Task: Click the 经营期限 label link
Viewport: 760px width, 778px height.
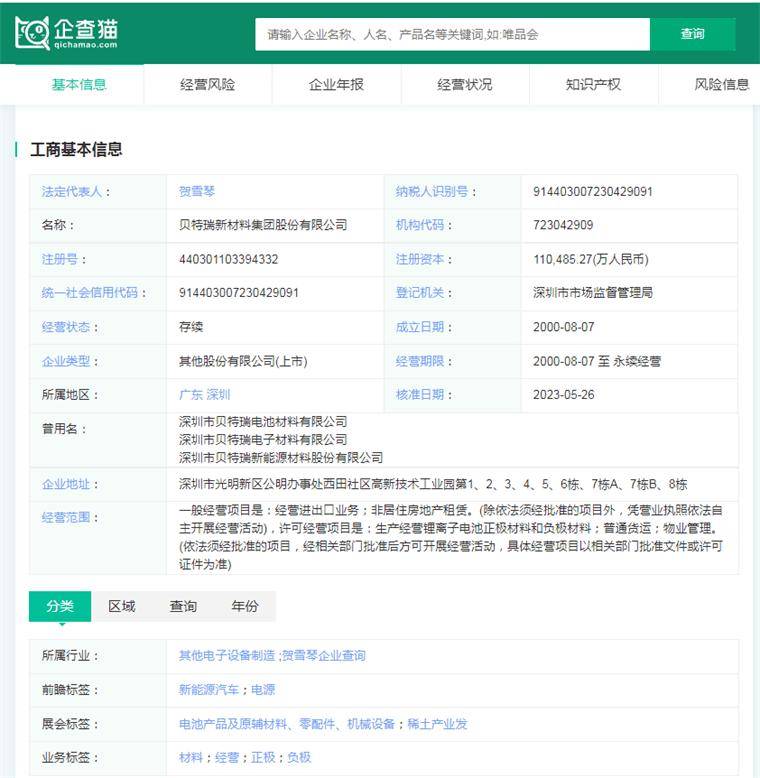Action: coord(420,361)
